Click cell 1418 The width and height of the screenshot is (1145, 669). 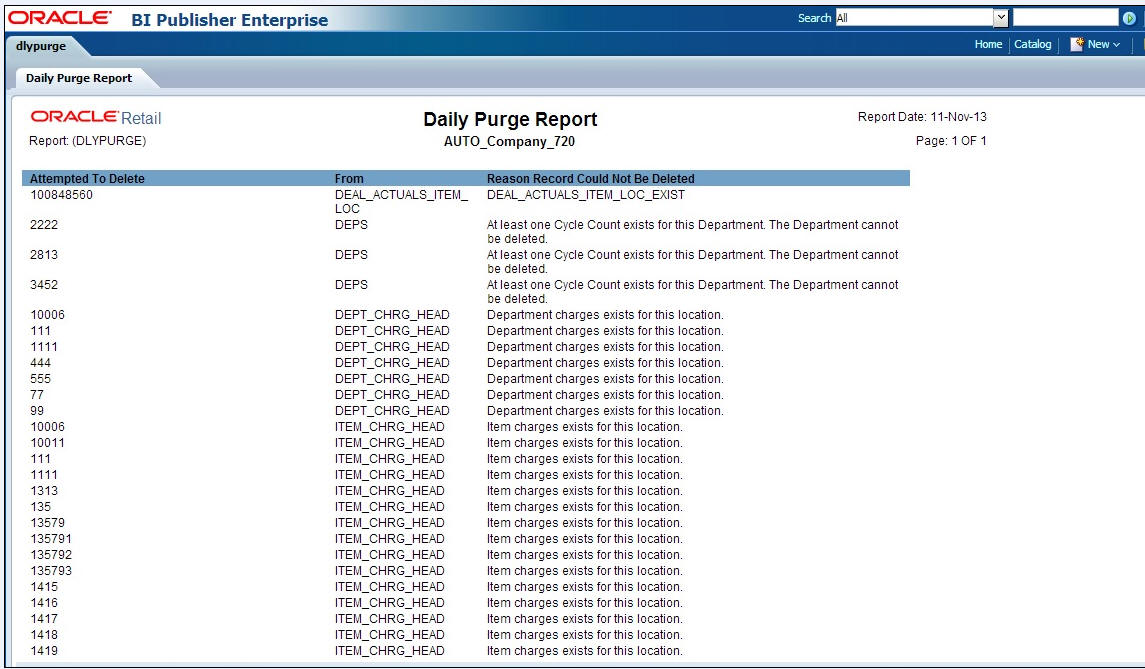tap(44, 635)
